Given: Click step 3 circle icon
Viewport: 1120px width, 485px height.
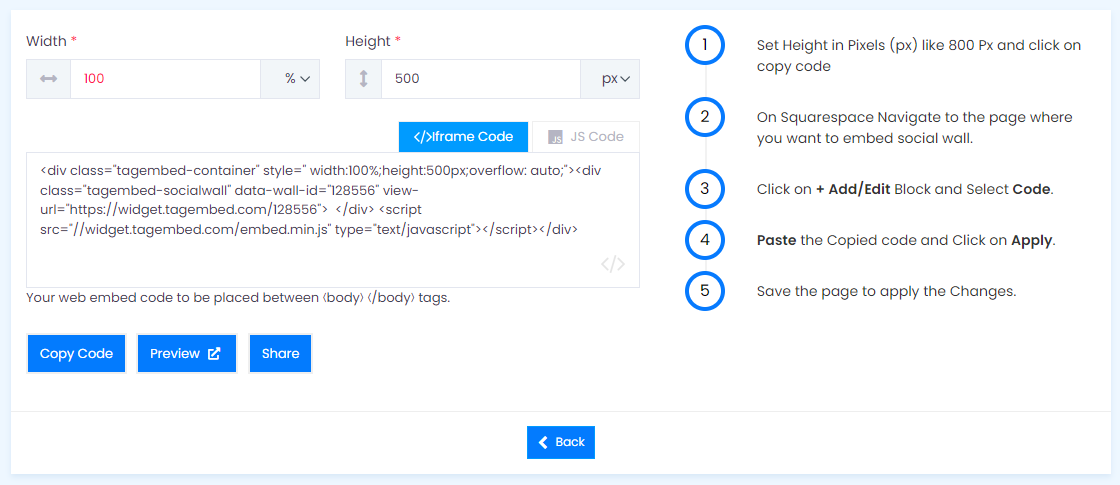Looking at the screenshot, I should coord(705,189).
